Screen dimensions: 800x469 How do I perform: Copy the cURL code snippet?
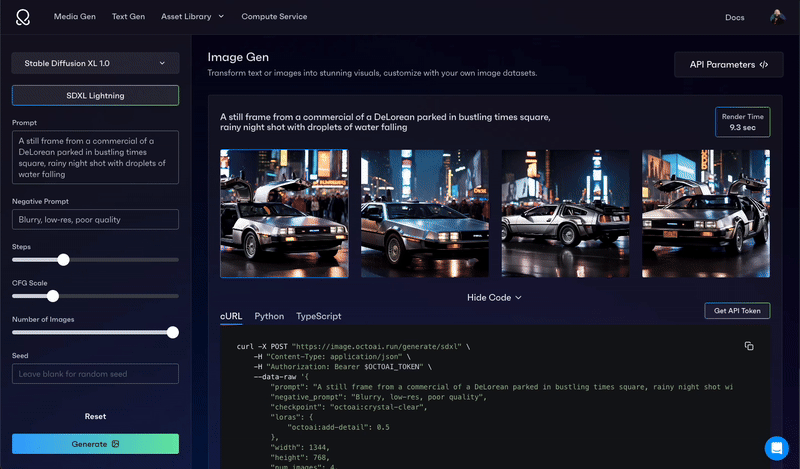point(749,346)
